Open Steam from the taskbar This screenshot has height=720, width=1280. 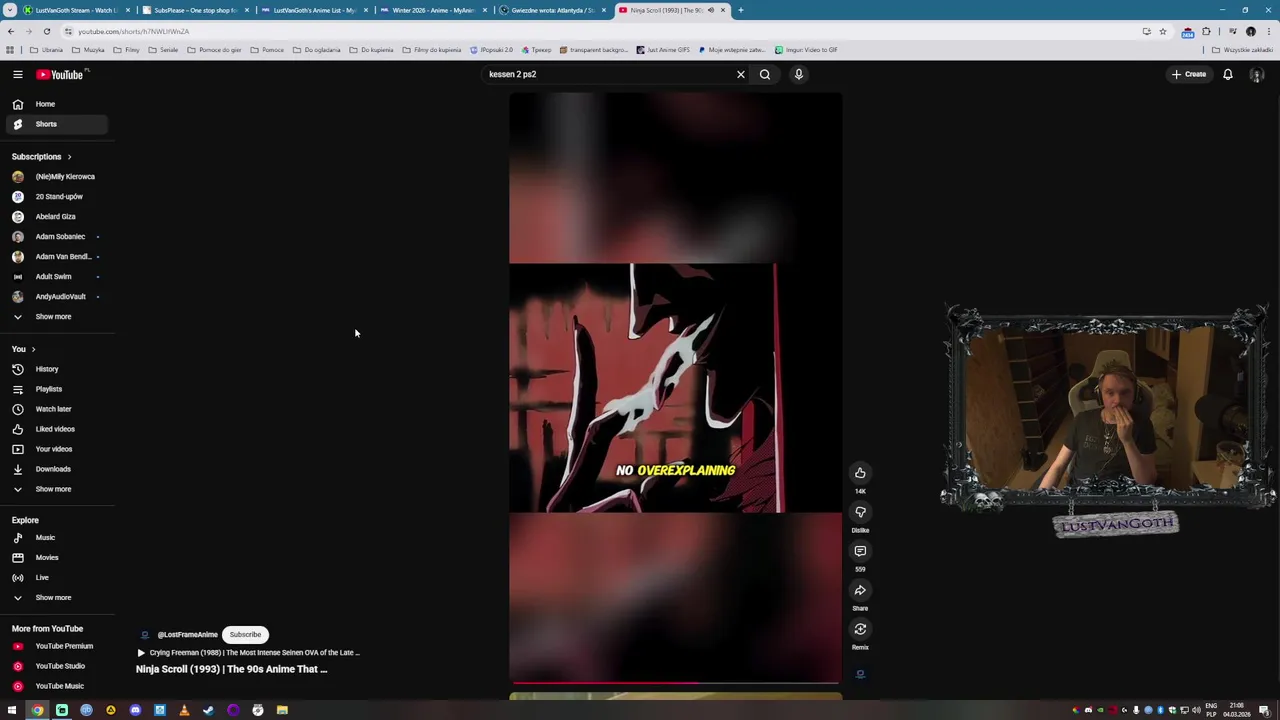point(208,710)
